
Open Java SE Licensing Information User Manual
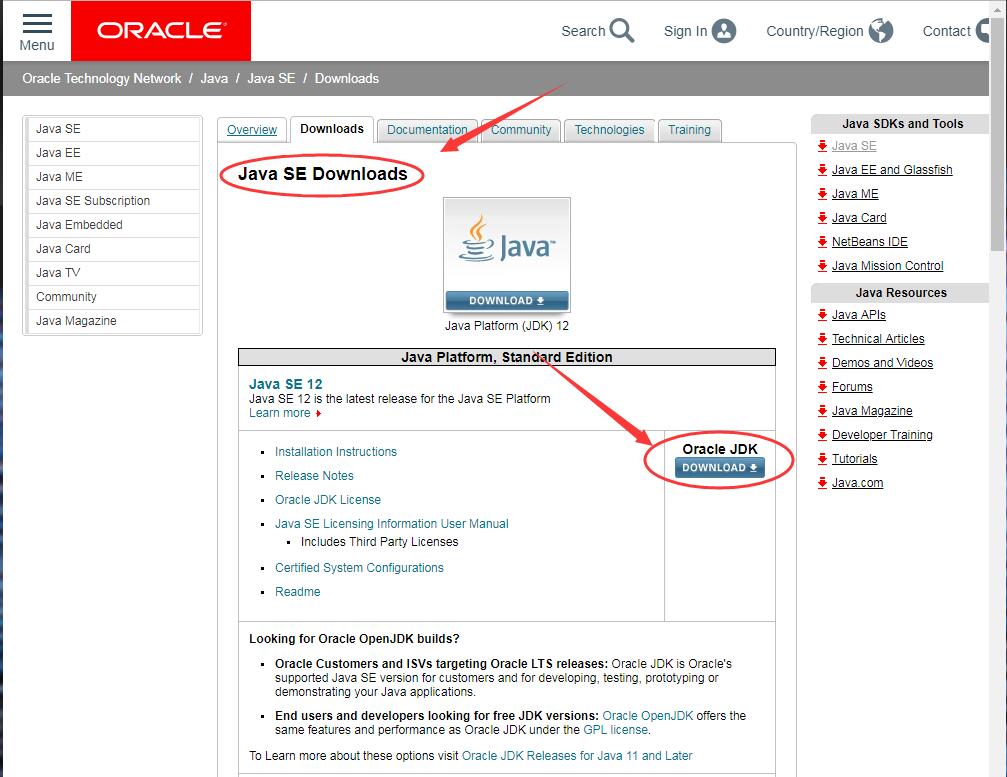392,523
